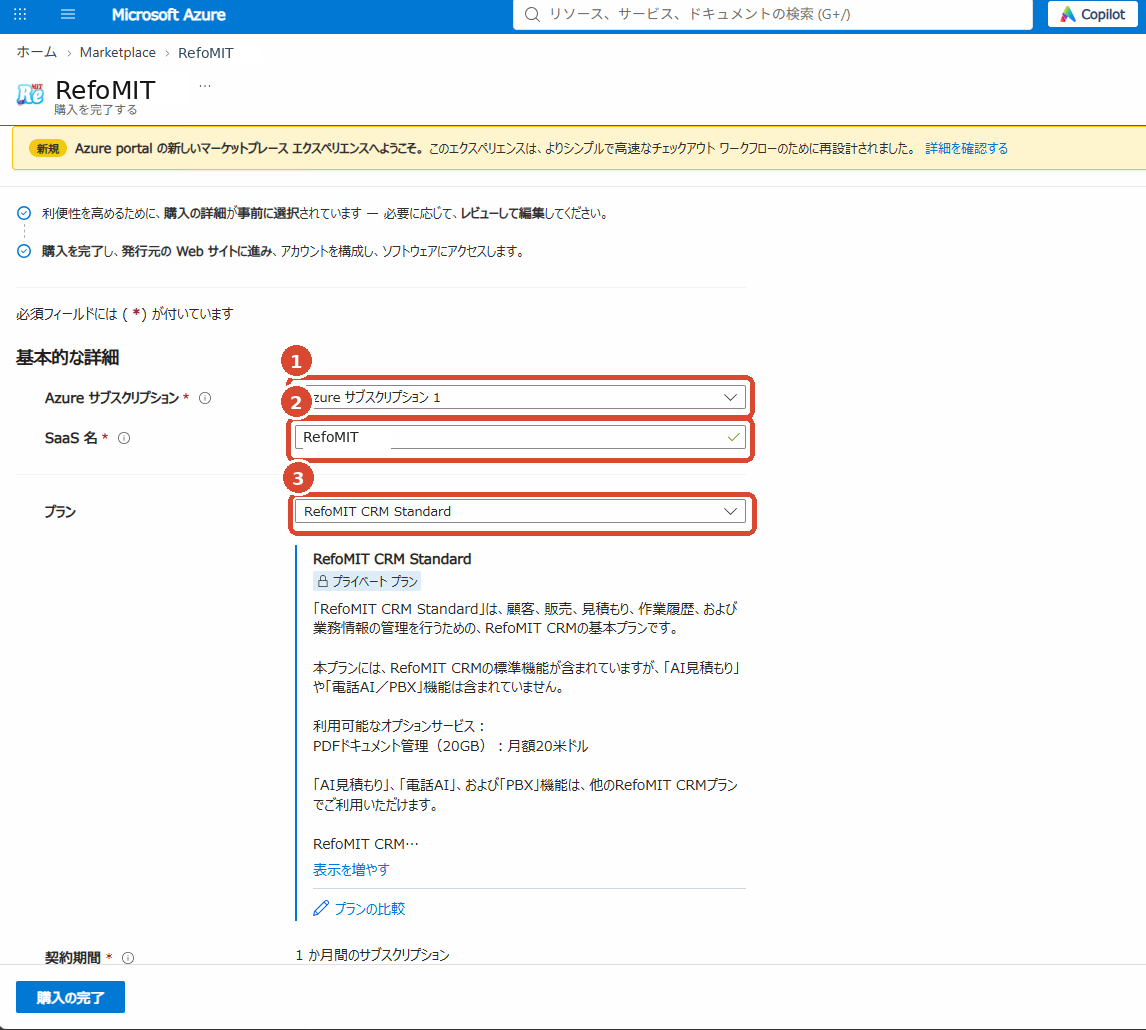The height and width of the screenshot is (1030, 1146).
Task: Click the Microsoft Azure home title
Action: tap(169, 15)
